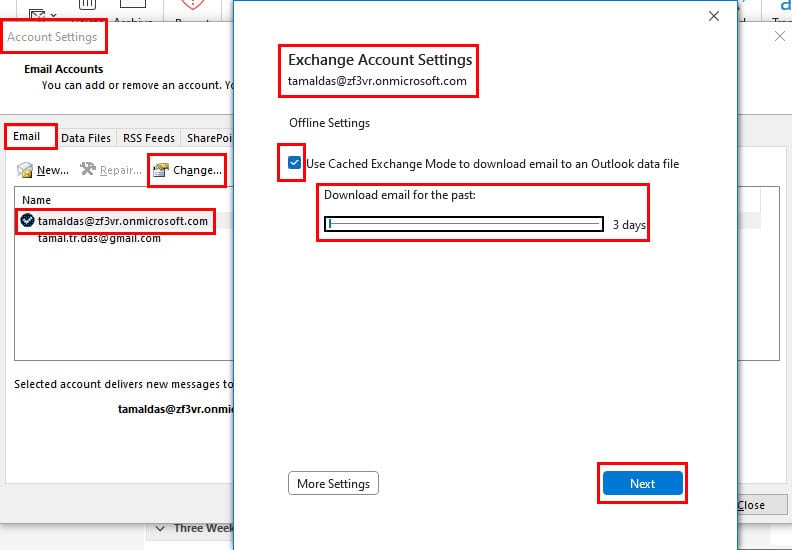Select the tamaldas@zf3vr.onmicrosoft.com account row
Screen dimensions: 792x550
(124, 221)
